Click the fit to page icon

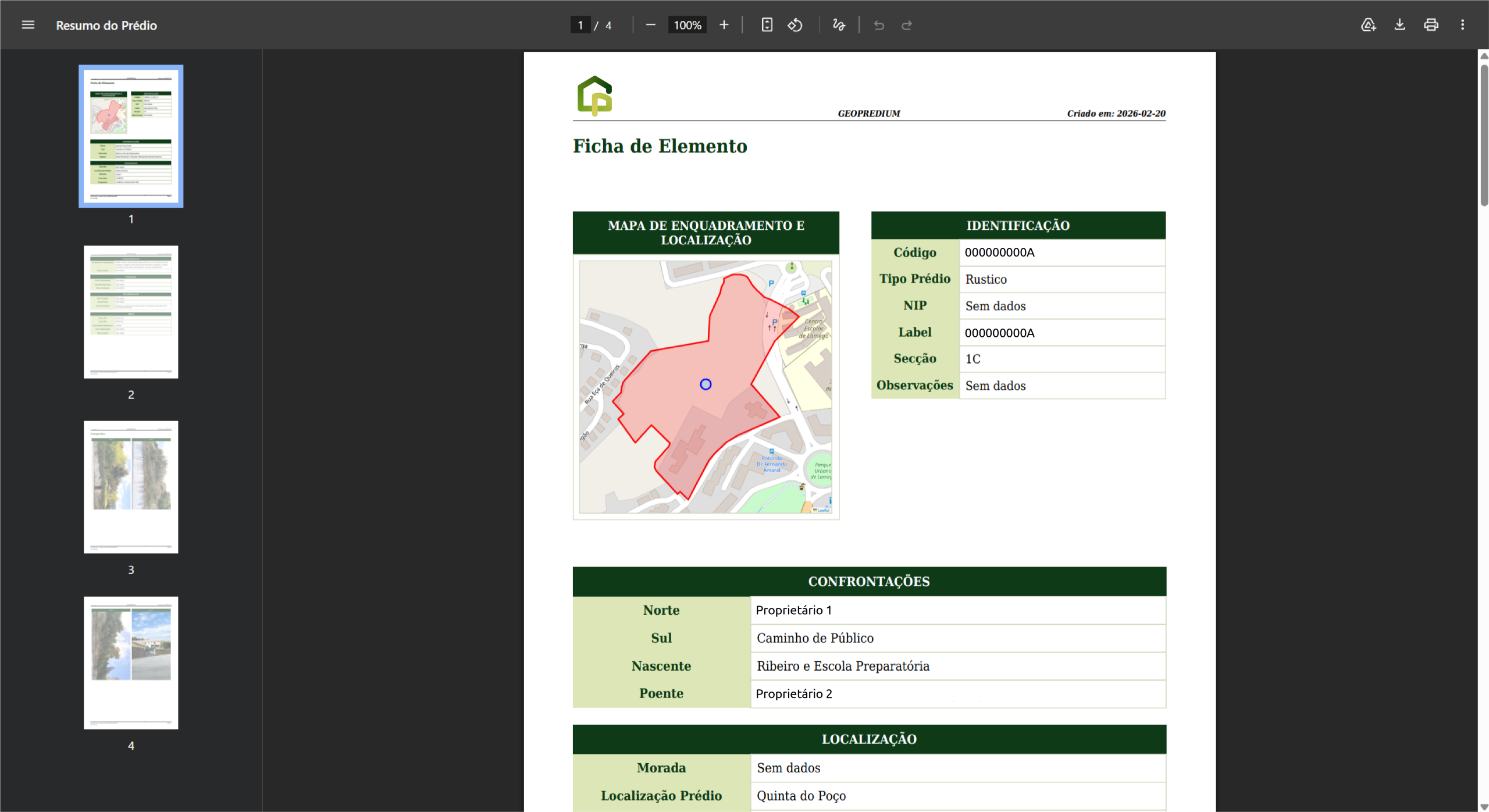767,25
